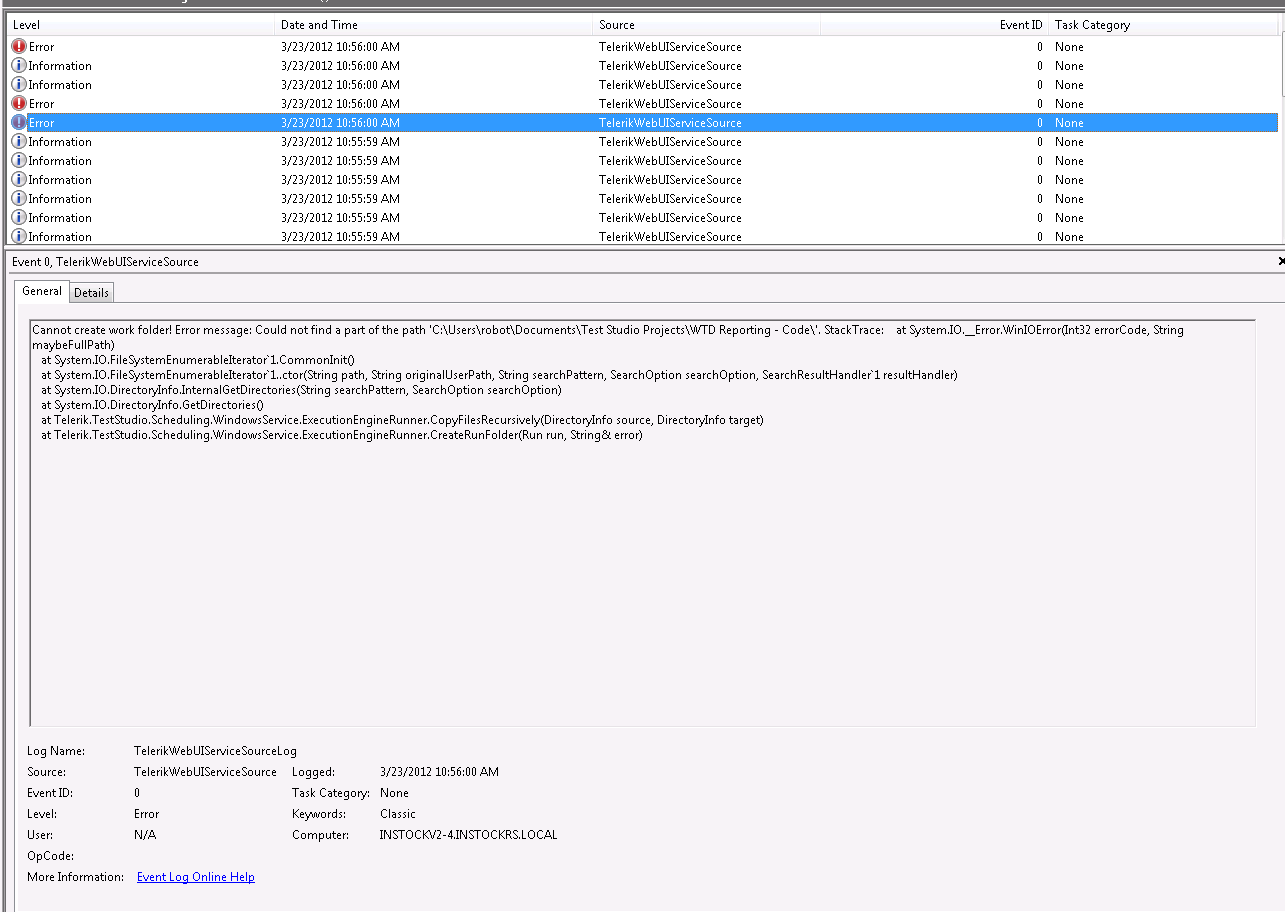Click the error icon of the topmost Error event
1285x912 pixels.
tap(19, 46)
